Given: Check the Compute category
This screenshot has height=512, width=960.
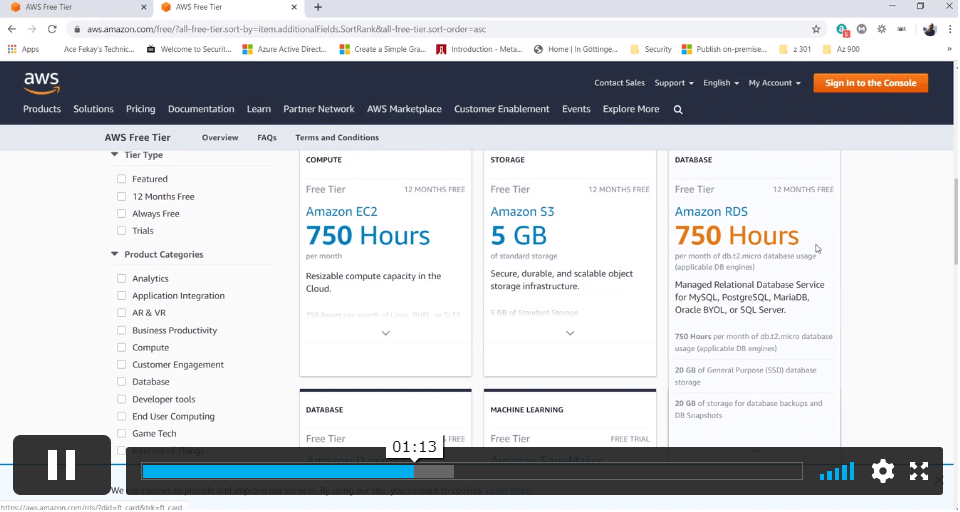Looking at the screenshot, I should [121, 348].
